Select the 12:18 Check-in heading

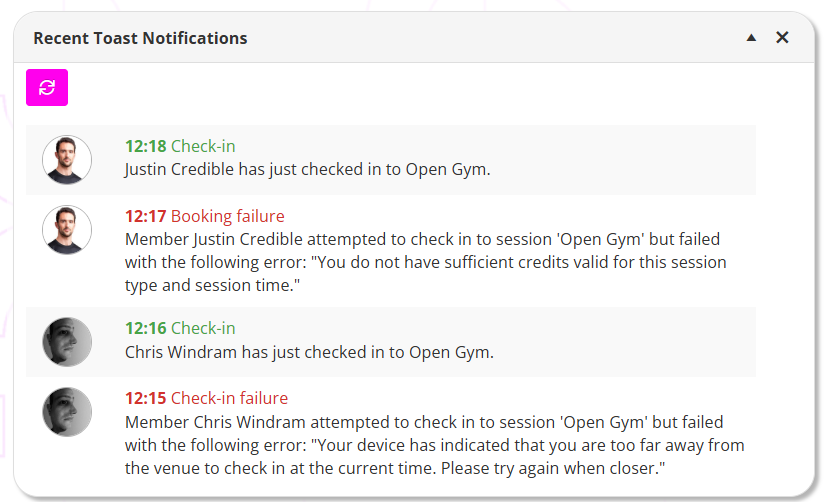point(180,146)
